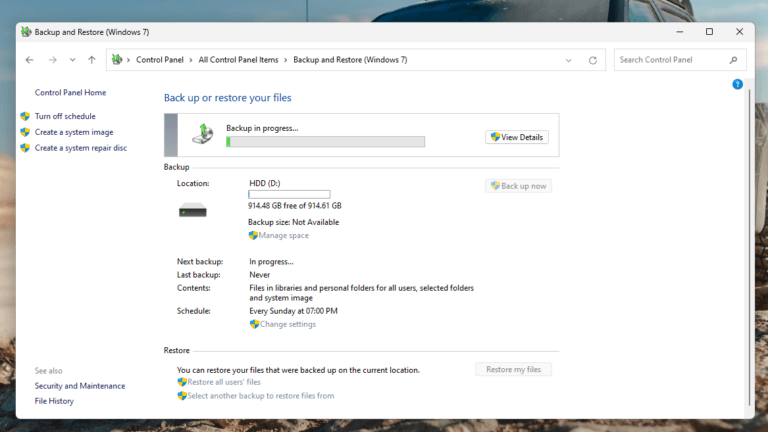
Task: Click the Backup in progress bar
Action: tap(325, 142)
